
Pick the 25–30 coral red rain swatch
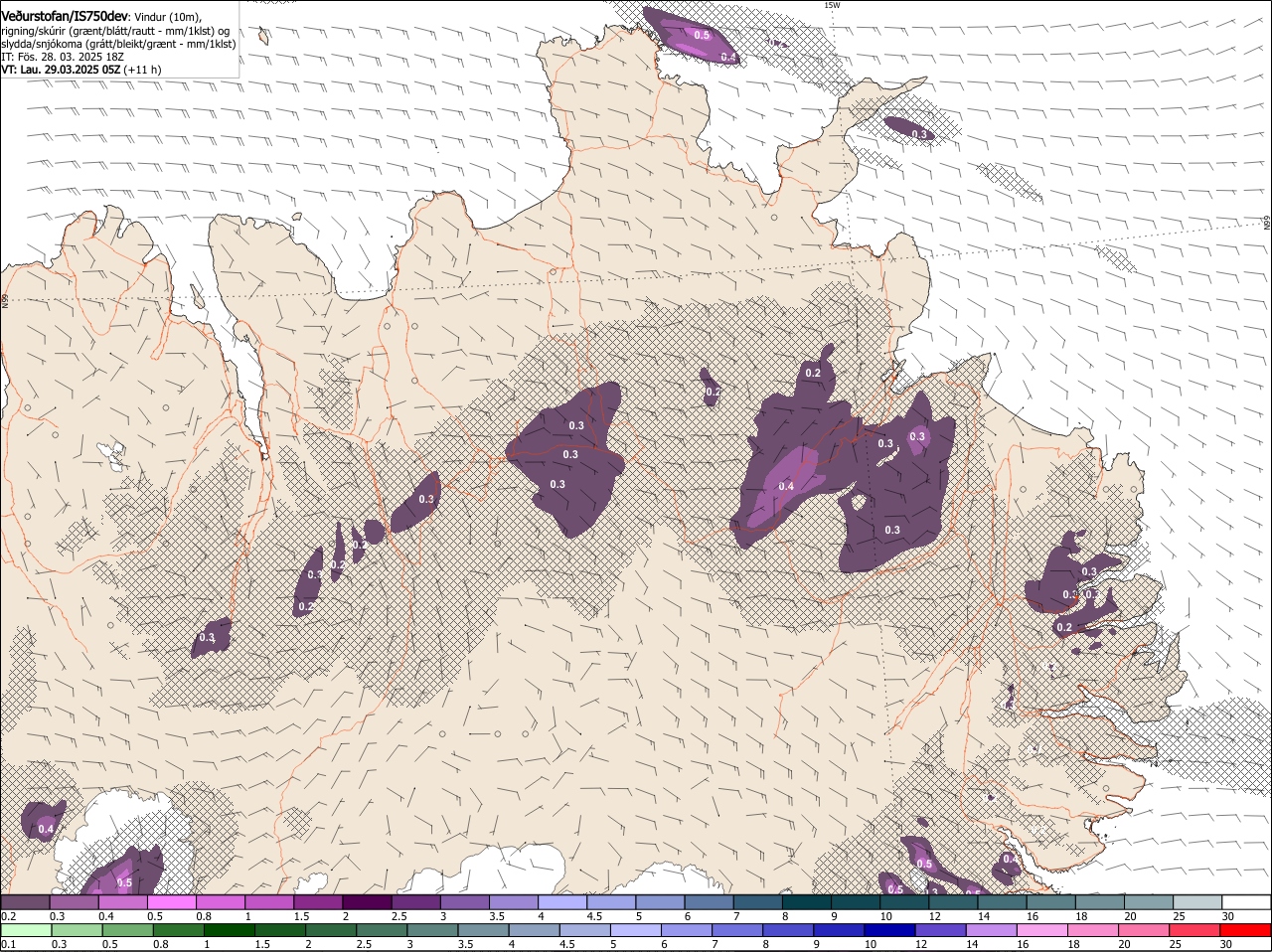tap(1193, 930)
